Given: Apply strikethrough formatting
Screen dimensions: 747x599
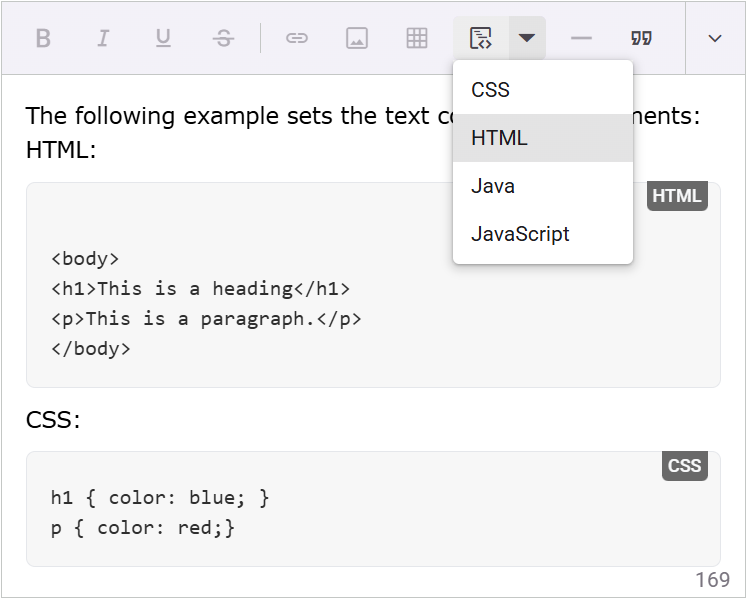Looking at the screenshot, I should pyautogui.click(x=223, y=38).
